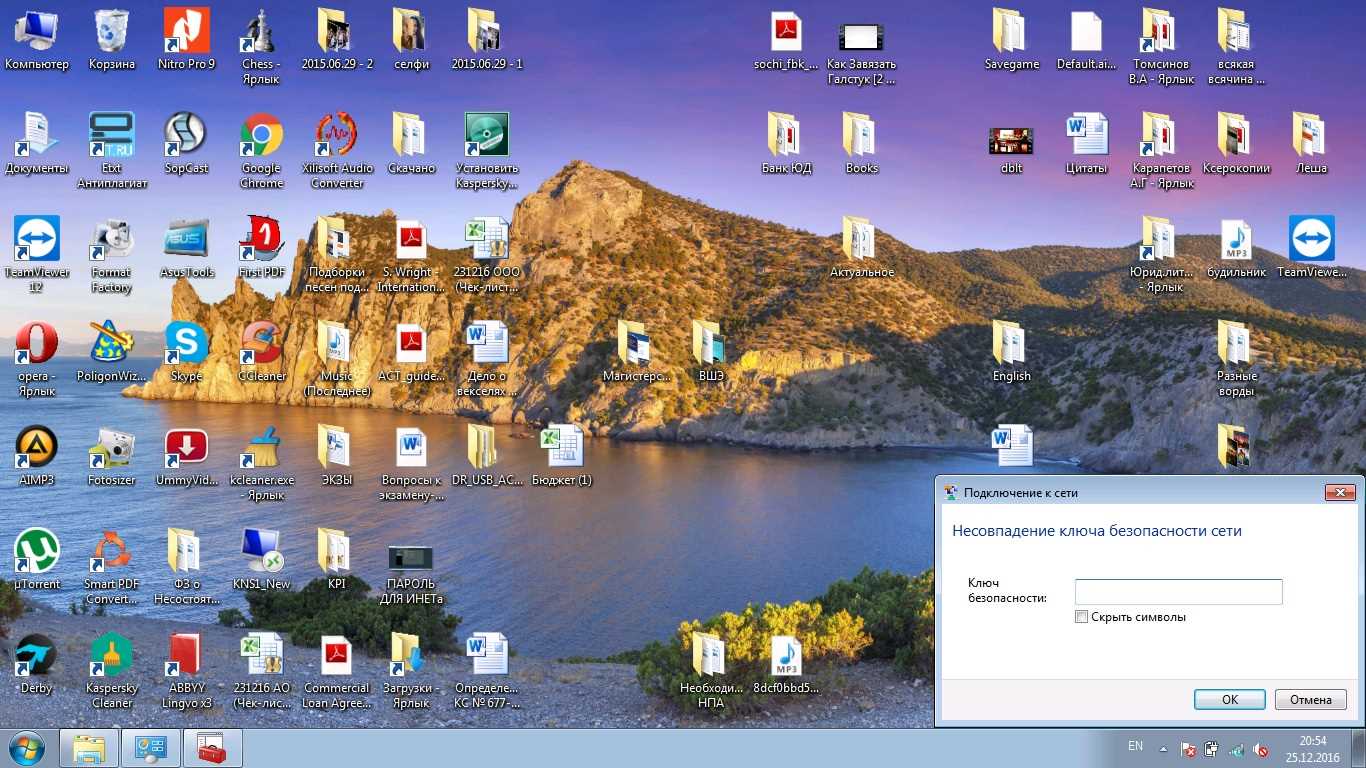Viewport: 1366px width, 768px height.
Task: Show hidden system tray icons
Action: click(1162, 748)
